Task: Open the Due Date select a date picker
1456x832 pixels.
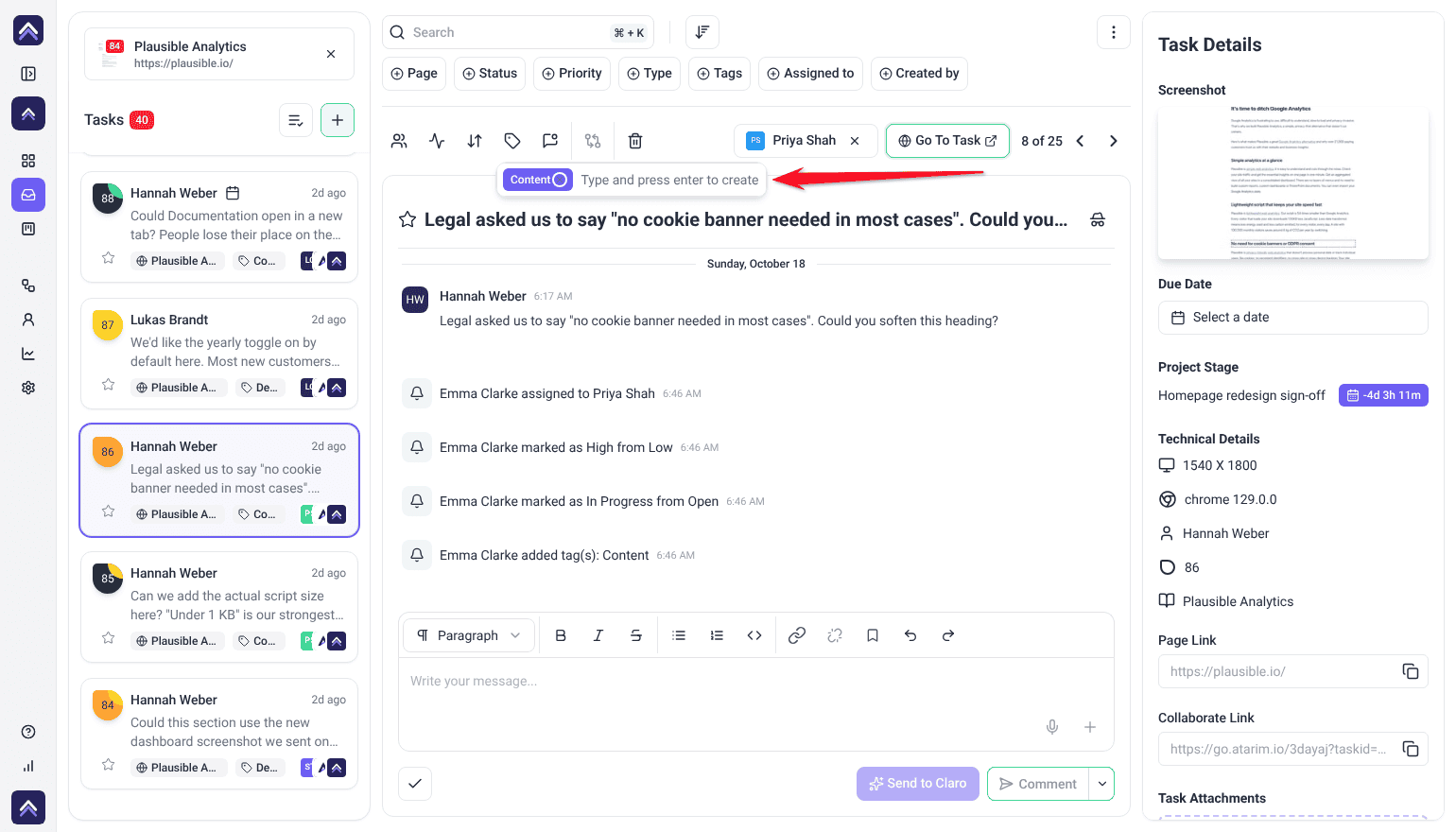Action: click(1293, 318)
